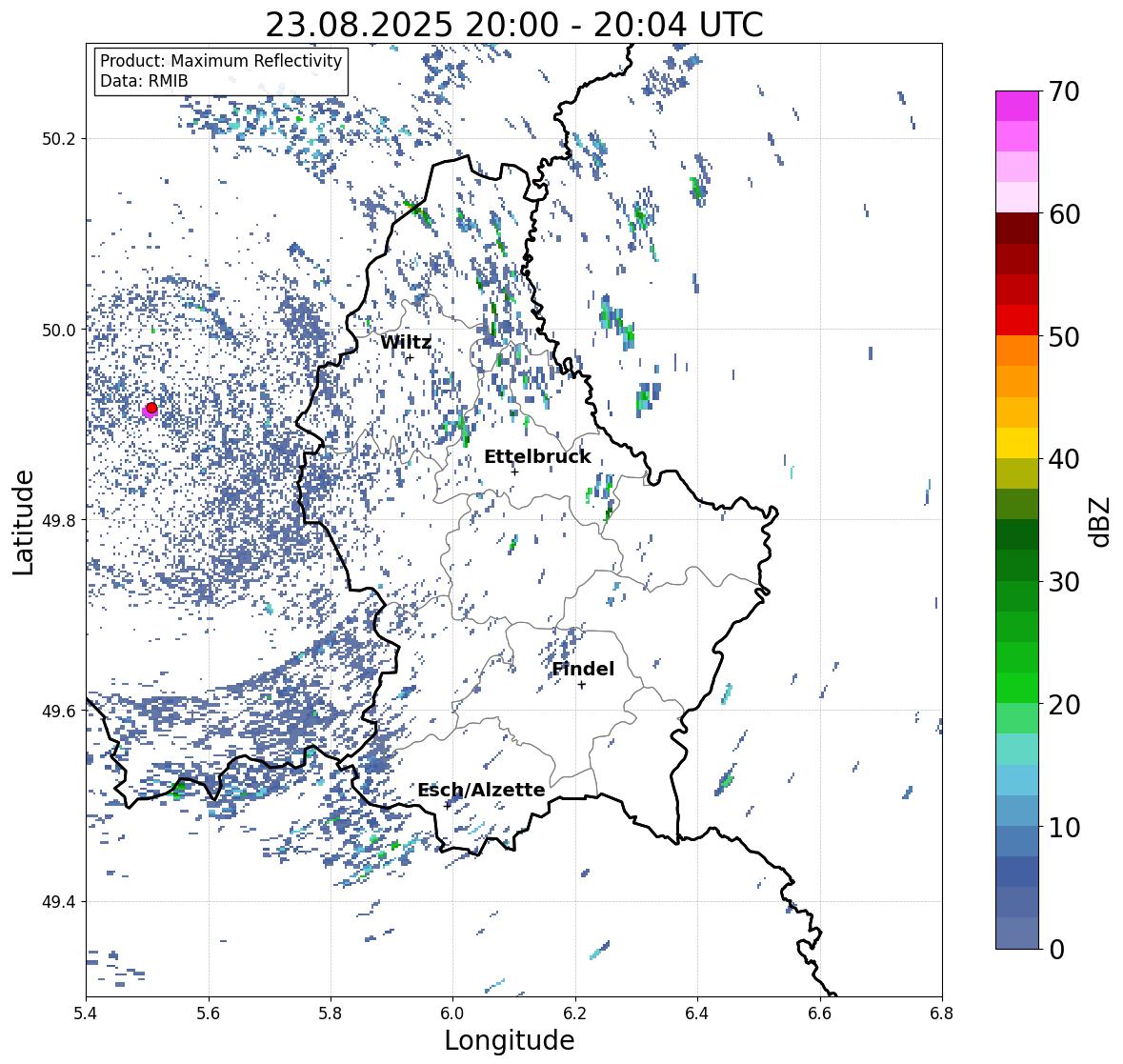1123x1064 pixels.
Task: Click the colorbar tick label 0
Action: (x=1056, y=950)
